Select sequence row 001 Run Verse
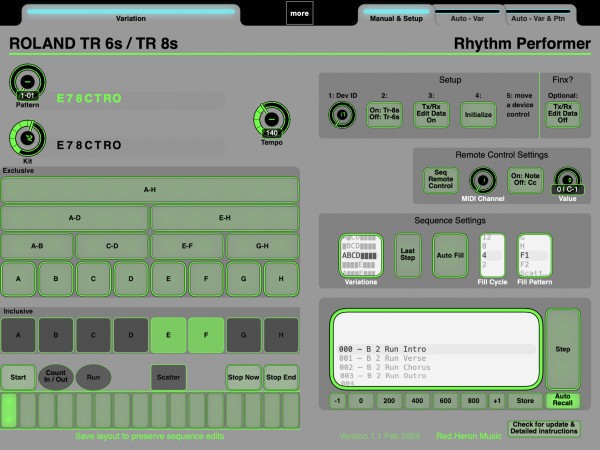This screenshot has width=600, height=450. click(x=437, y=358)
